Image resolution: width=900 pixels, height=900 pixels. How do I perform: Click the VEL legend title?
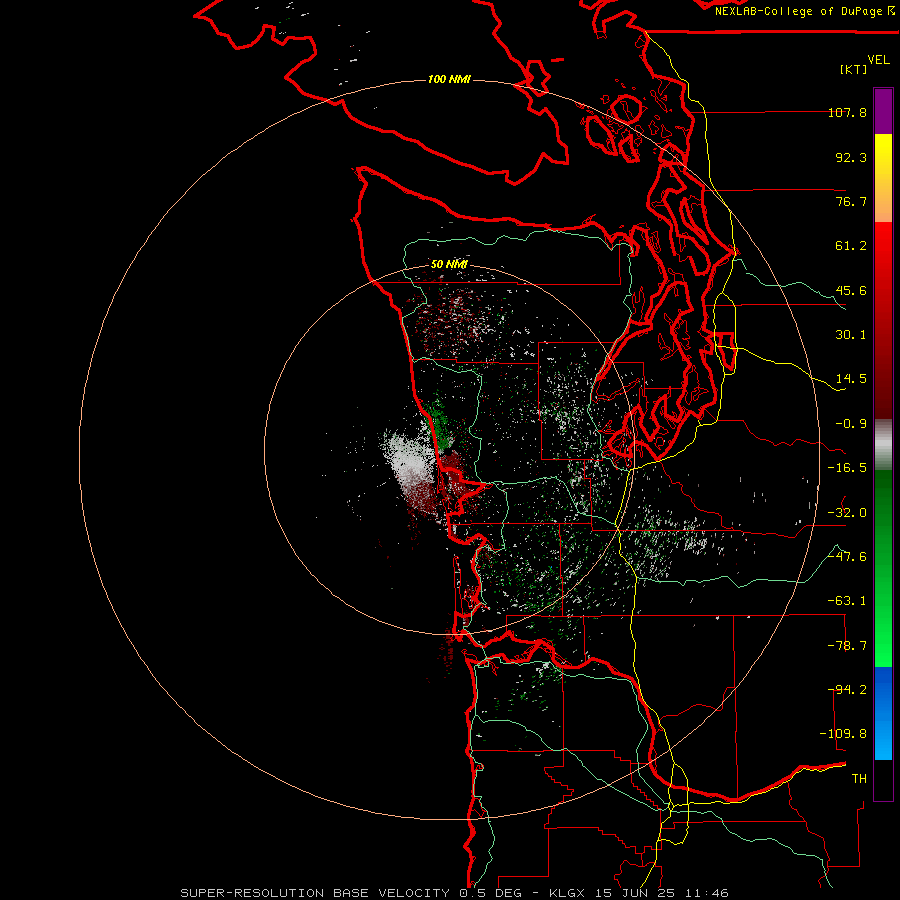(x=879, y=60)
